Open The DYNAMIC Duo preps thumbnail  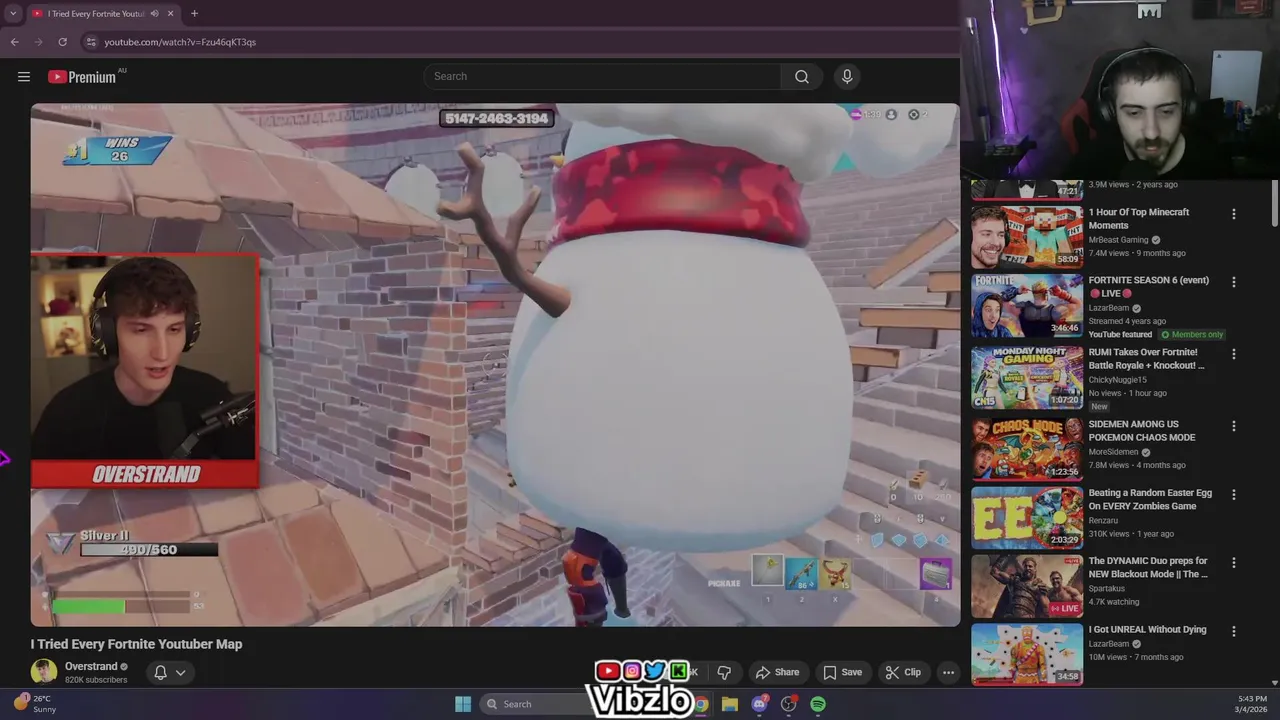pyautogui.click(x=1027, y=586)
